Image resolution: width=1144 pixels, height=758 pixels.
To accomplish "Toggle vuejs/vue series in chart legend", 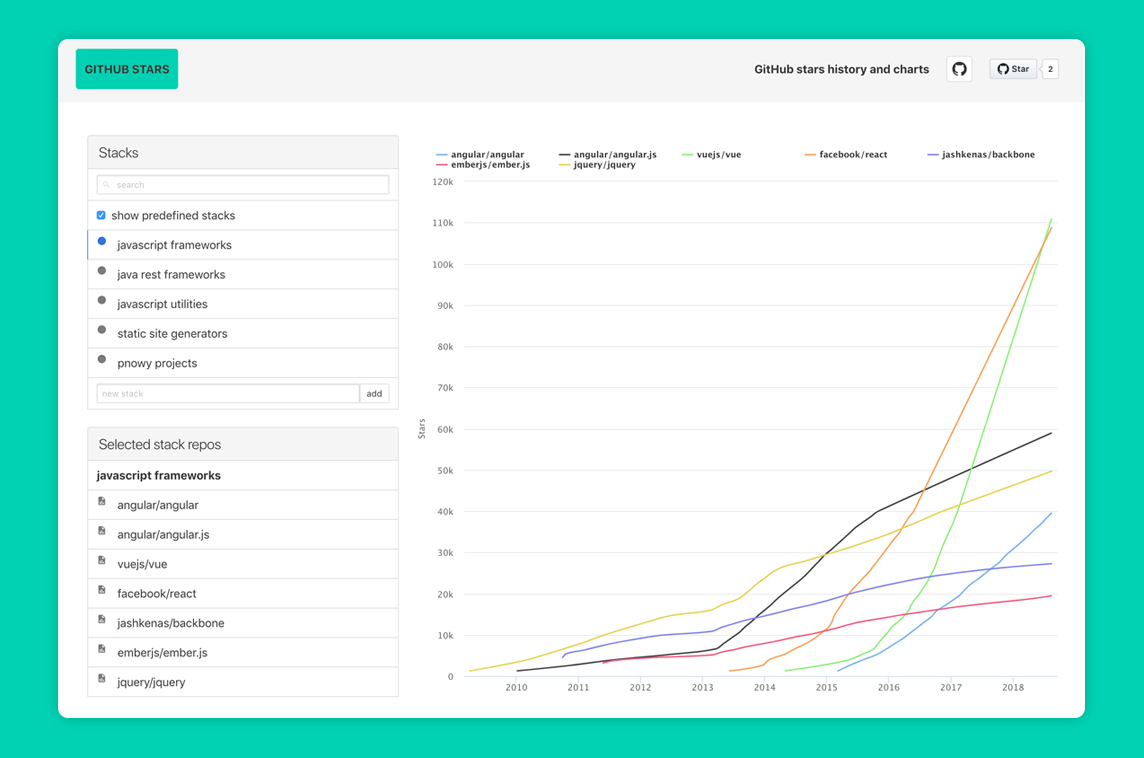I will 711,155.
